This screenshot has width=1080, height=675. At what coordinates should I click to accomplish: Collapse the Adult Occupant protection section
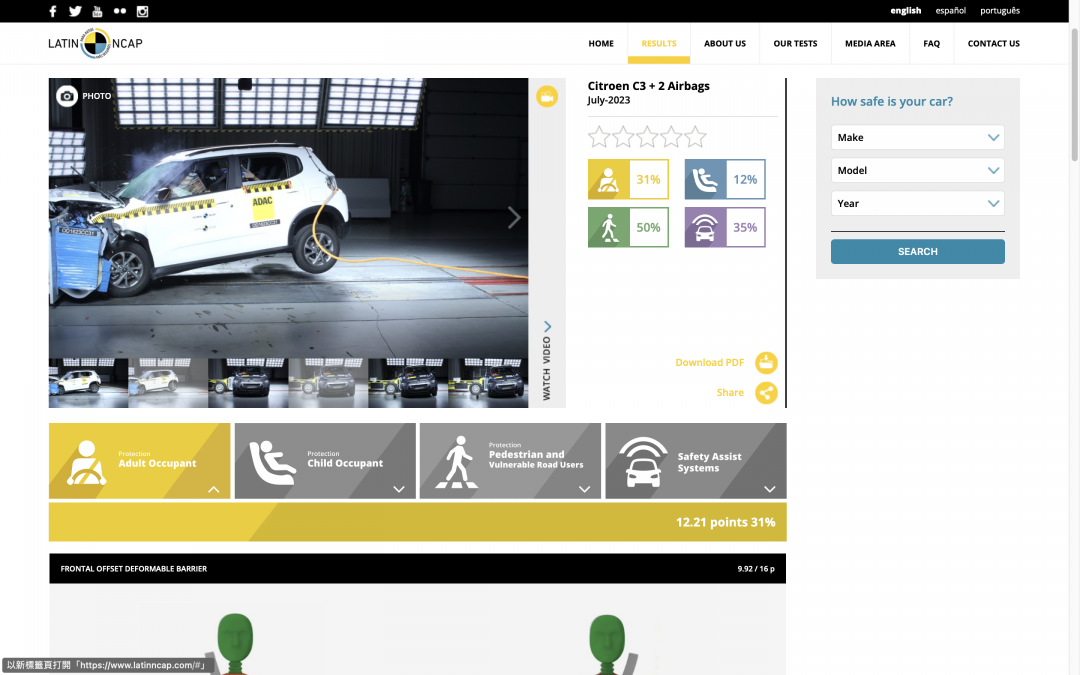(x=140, y=461)
